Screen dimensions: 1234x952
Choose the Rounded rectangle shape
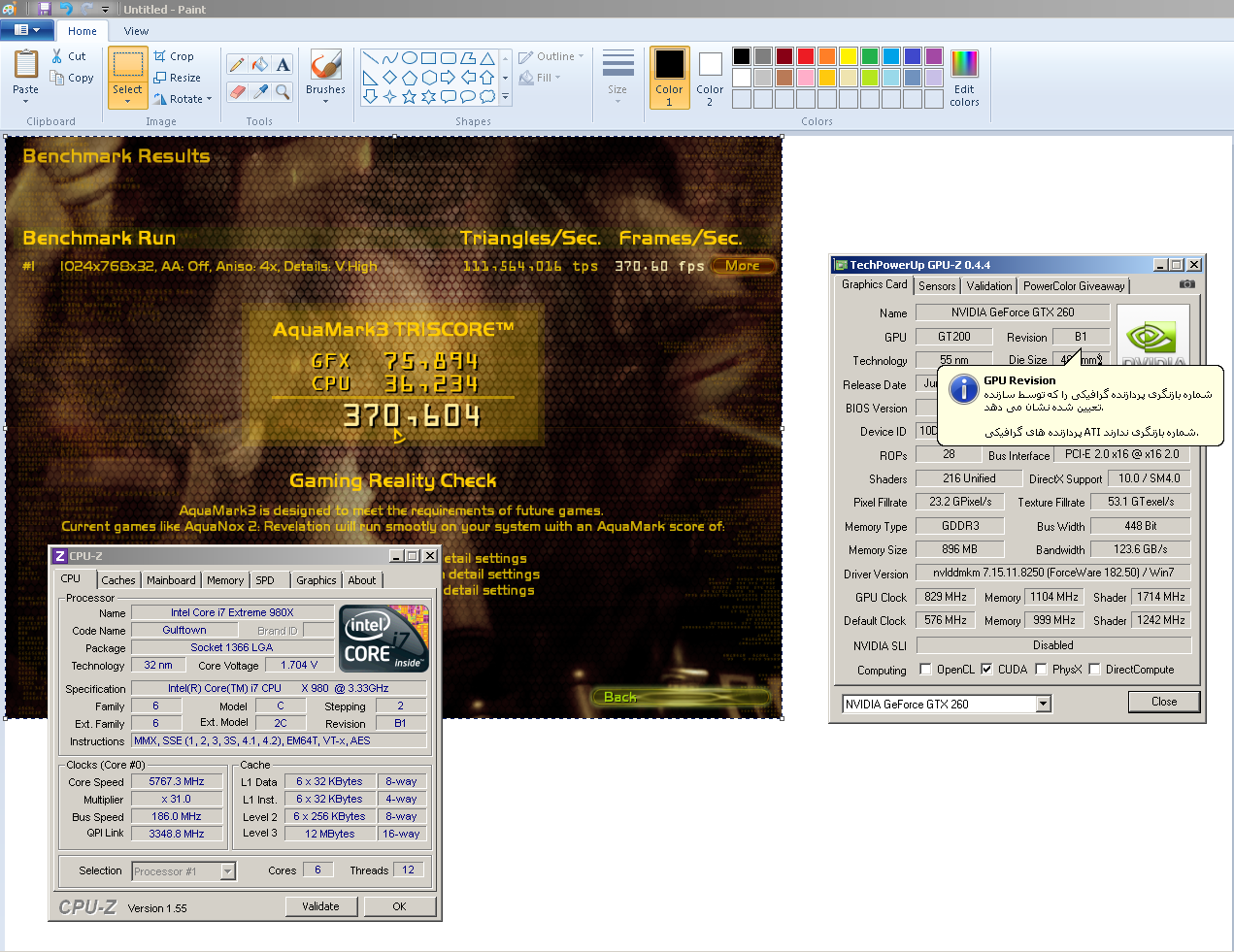pos(449,58)
